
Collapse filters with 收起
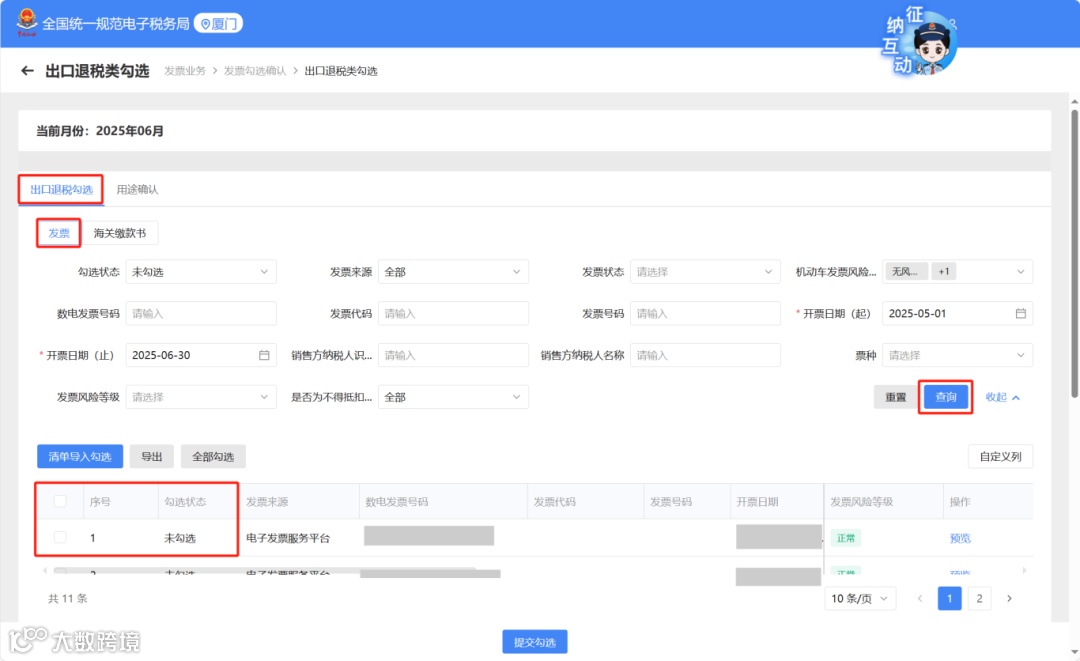coord(1002,397)
